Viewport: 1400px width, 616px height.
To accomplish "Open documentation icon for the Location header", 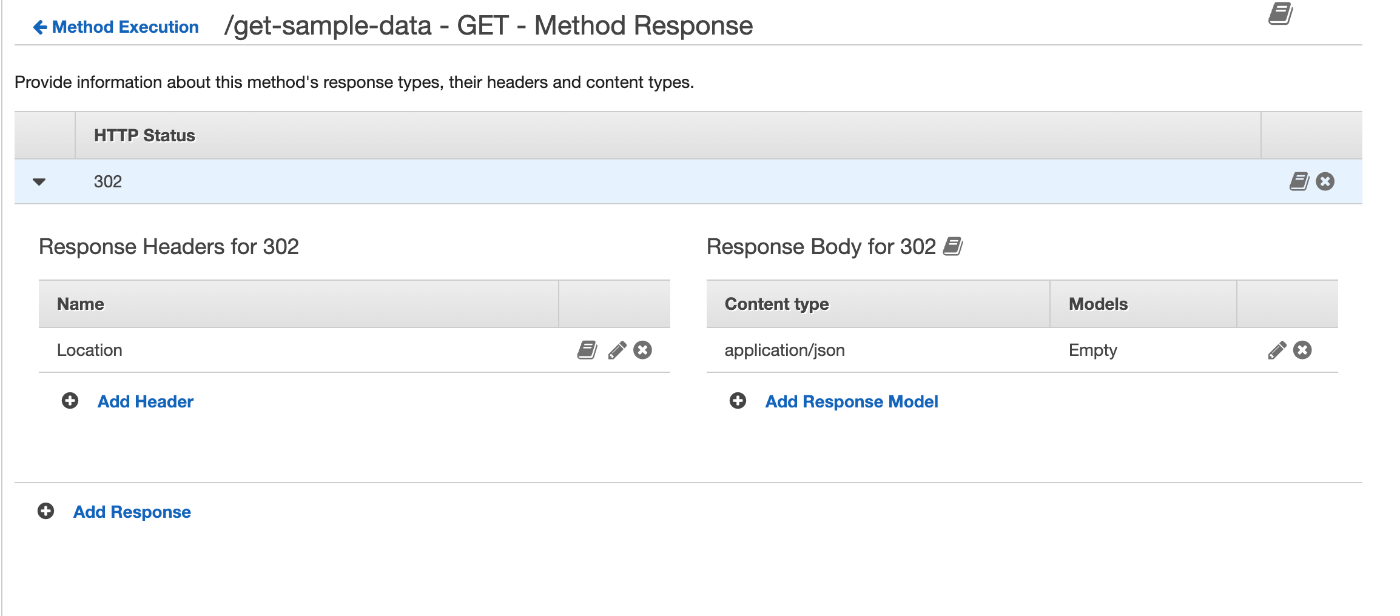I will (x=588, y=350).
